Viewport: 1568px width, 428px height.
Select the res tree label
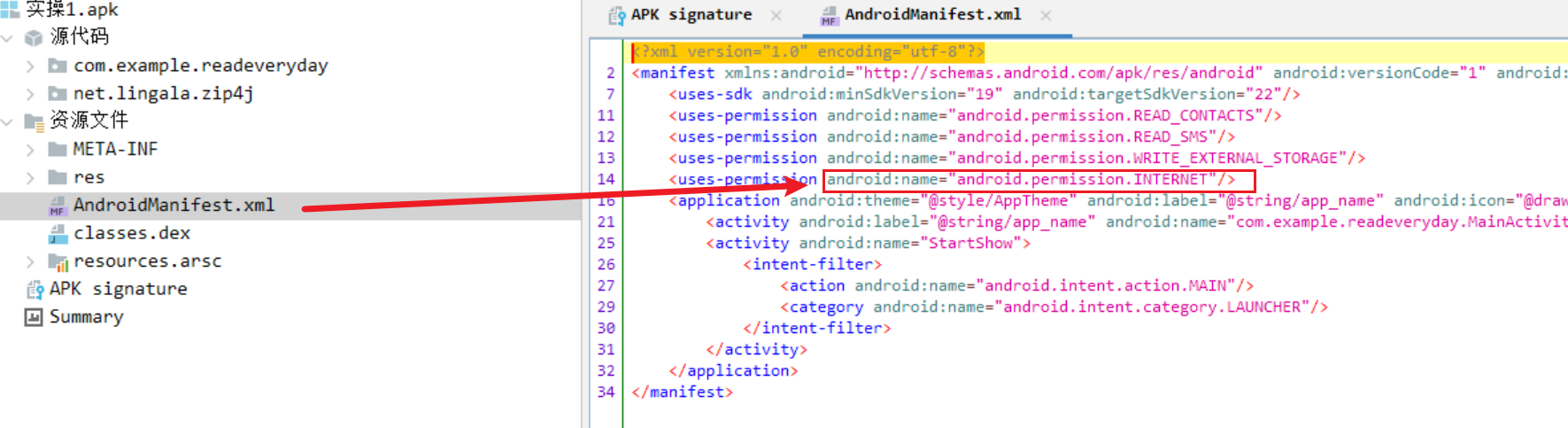pyautogui.click(x=89, y=177)
